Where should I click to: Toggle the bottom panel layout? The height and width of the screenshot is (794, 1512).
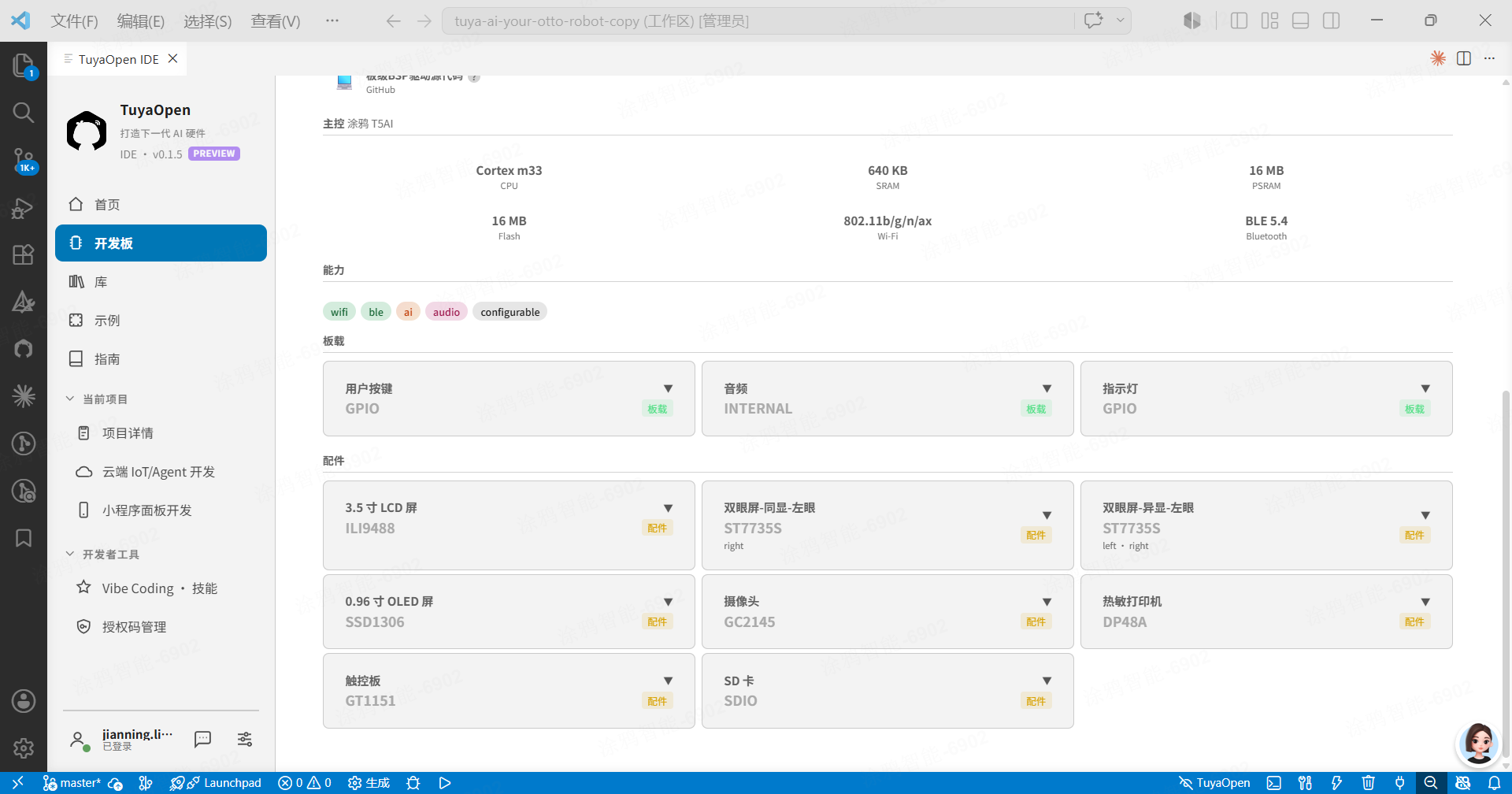coord(1301,21)
